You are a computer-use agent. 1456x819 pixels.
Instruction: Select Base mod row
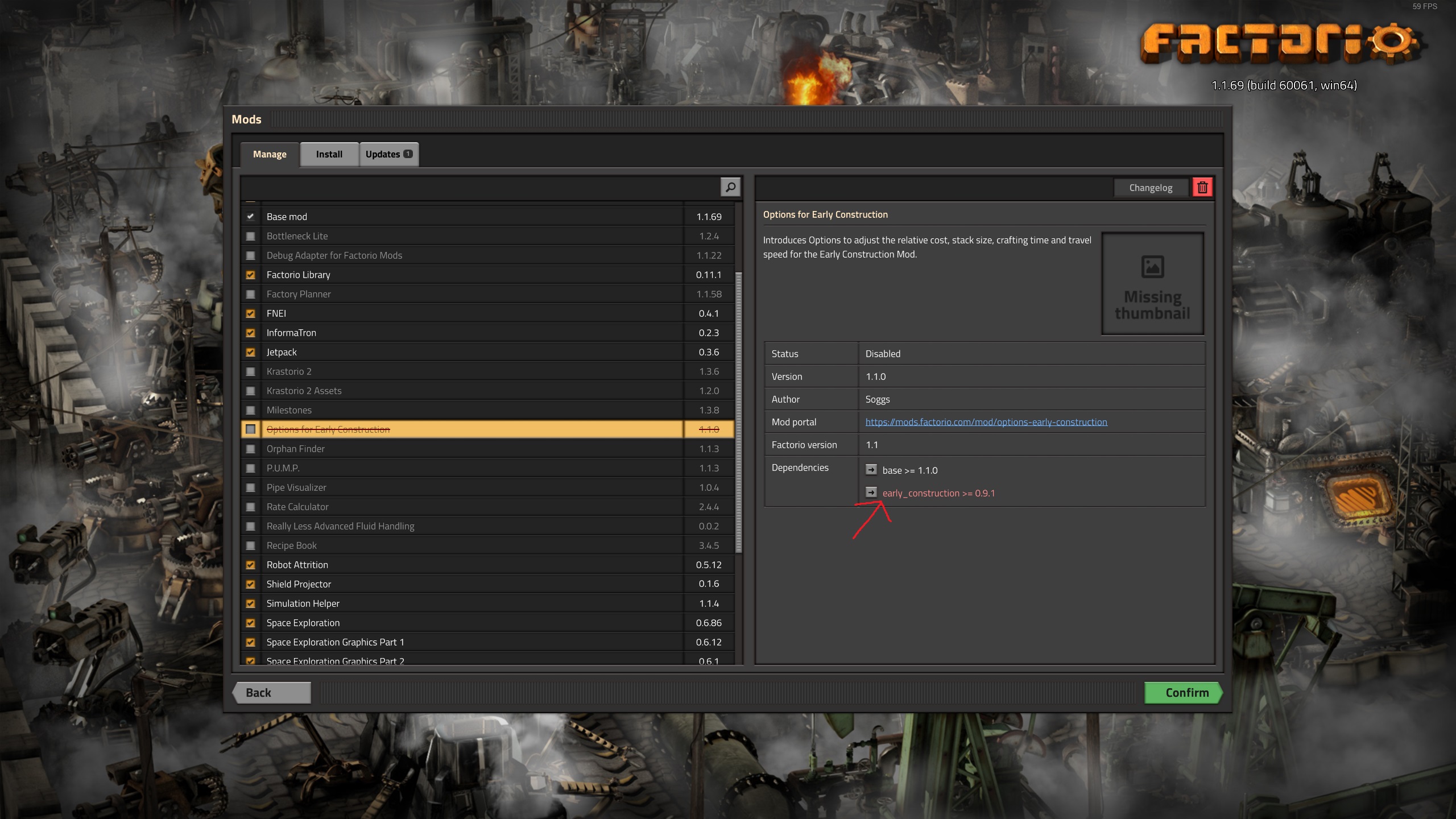coord(487,217)
